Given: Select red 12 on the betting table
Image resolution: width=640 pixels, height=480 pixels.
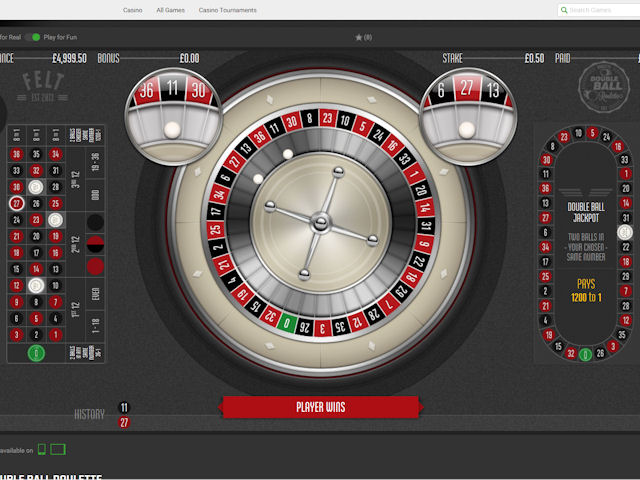Looking at the screenshot, I should pos(16,285).
